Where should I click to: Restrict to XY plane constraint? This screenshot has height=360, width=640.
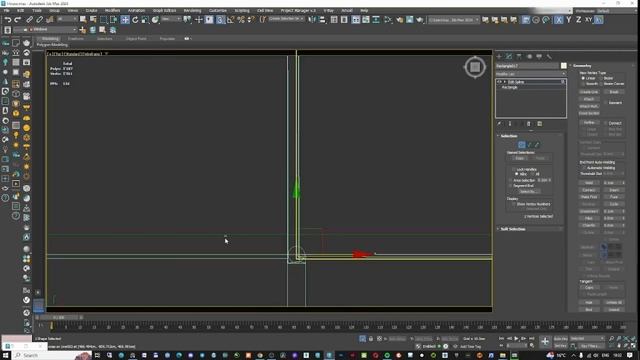[x=589, y=20]
